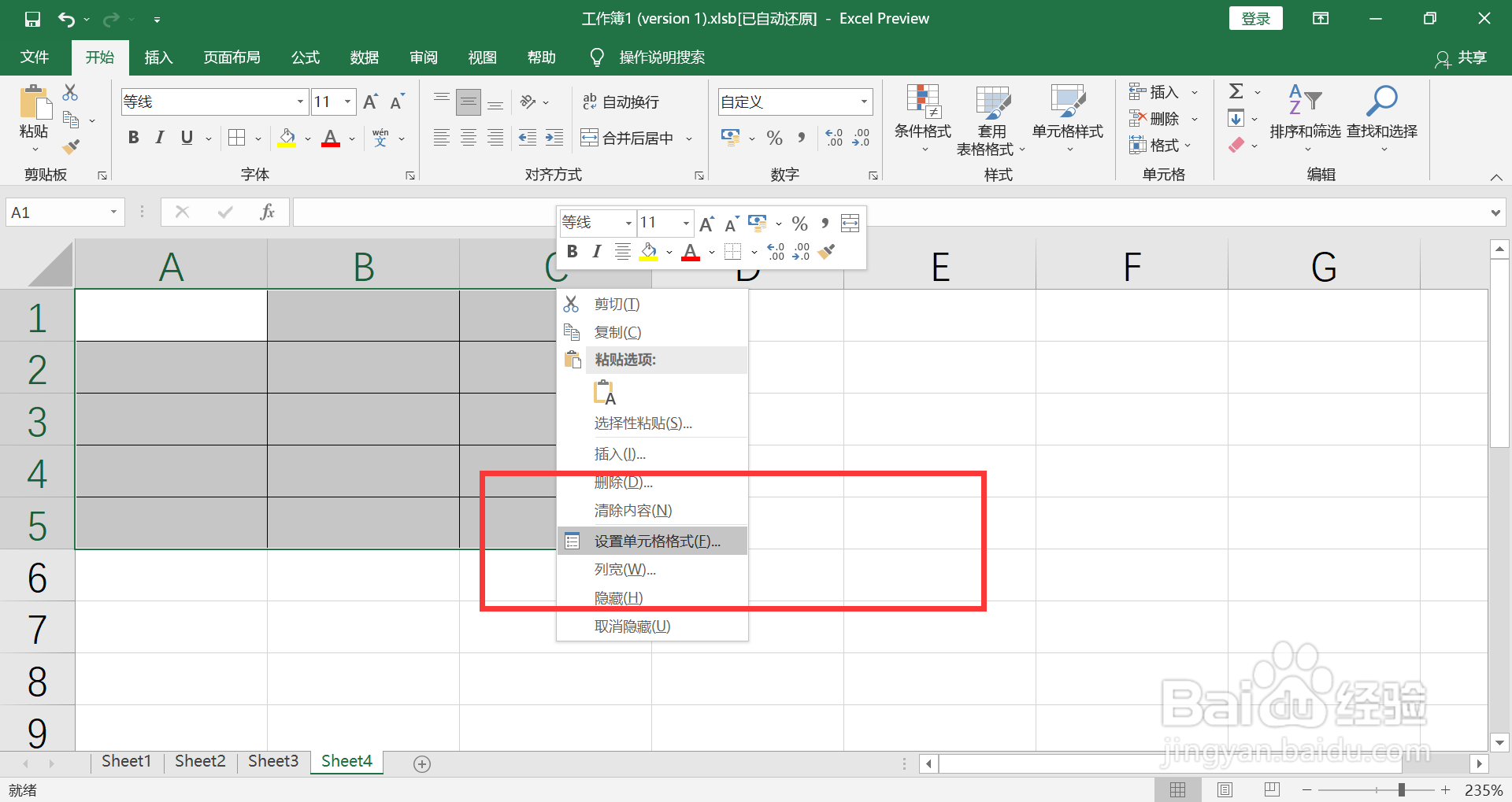
Task: Open the 插入 Insert ribbon tab
Action: (x=158, y=57)
